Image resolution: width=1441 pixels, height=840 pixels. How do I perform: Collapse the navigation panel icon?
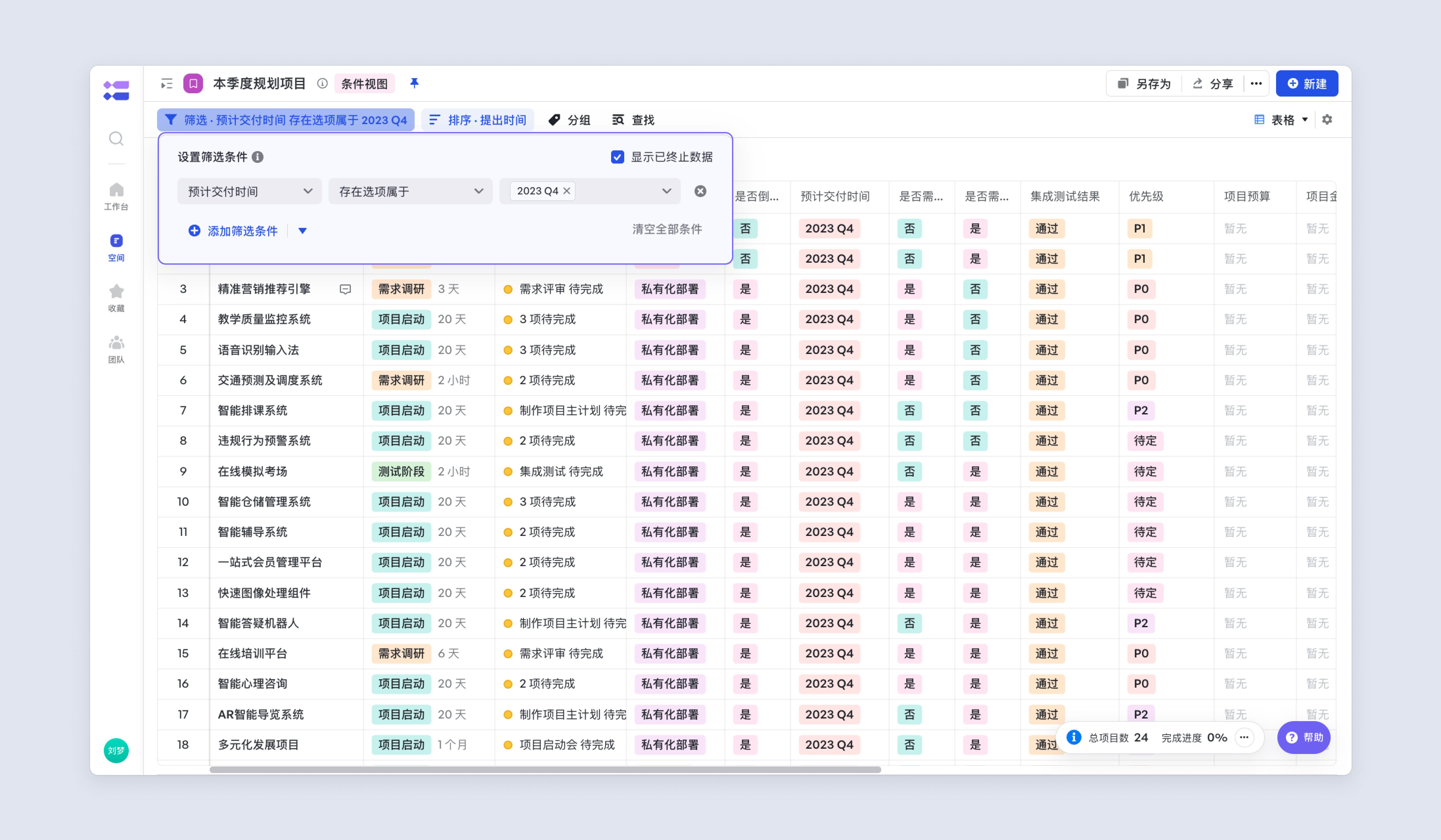pos(166,84)
